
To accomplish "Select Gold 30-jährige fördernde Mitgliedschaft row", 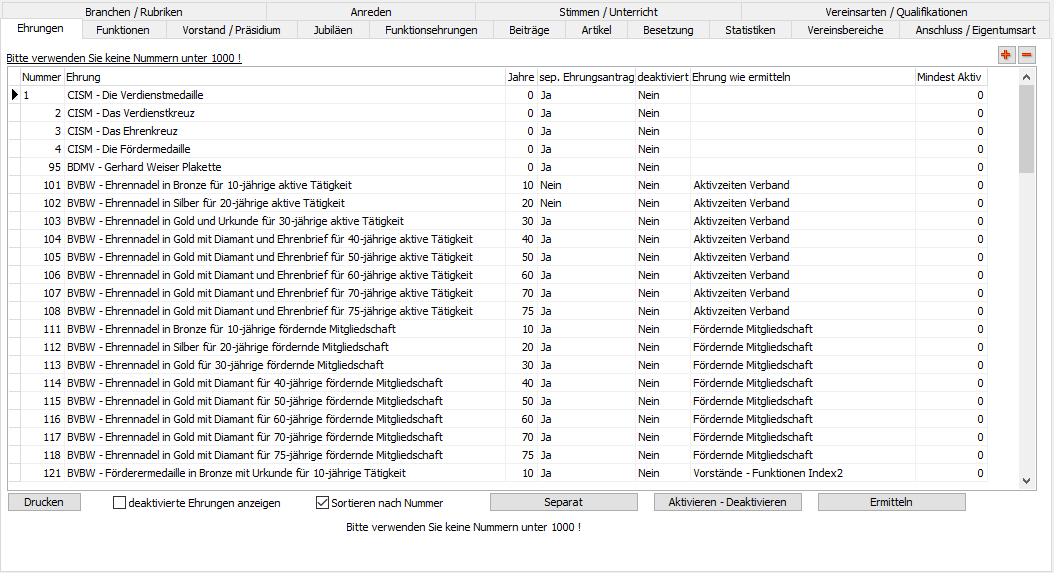I will coord(497,365).
